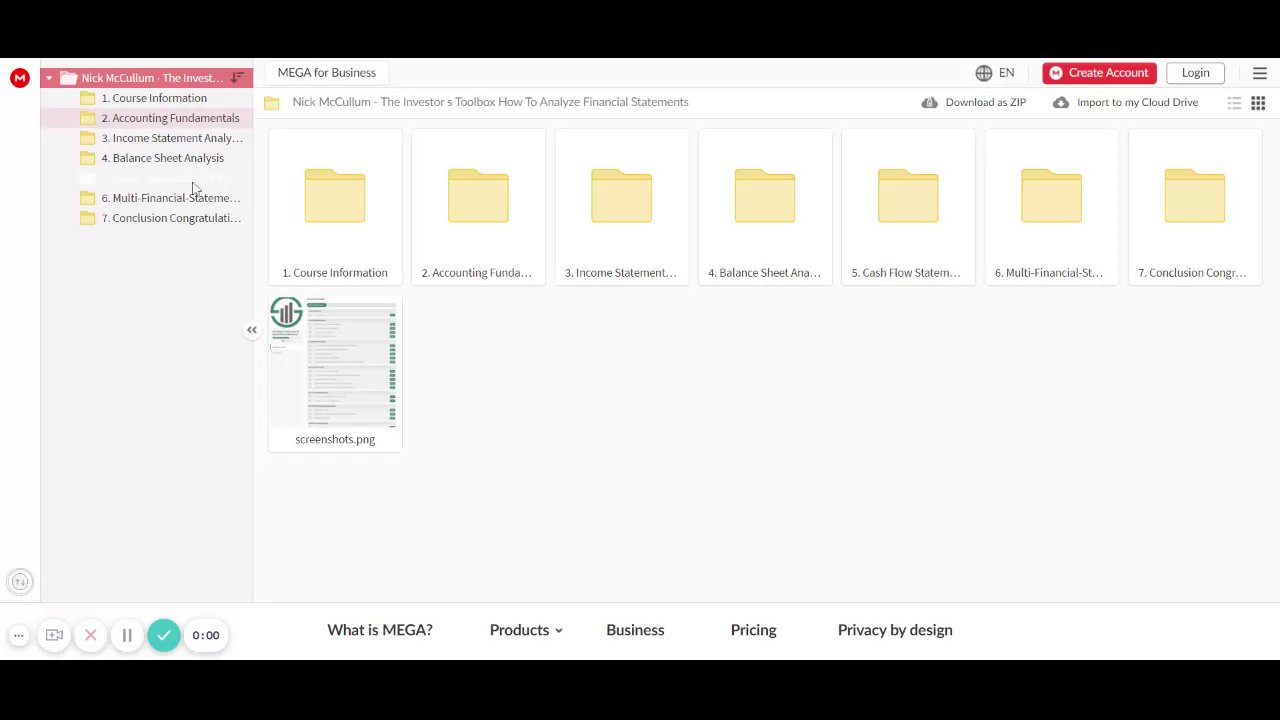The height and width of the screenshot is (720, 1280).
Task: Click the Pricing footer link
Action: 753,630
